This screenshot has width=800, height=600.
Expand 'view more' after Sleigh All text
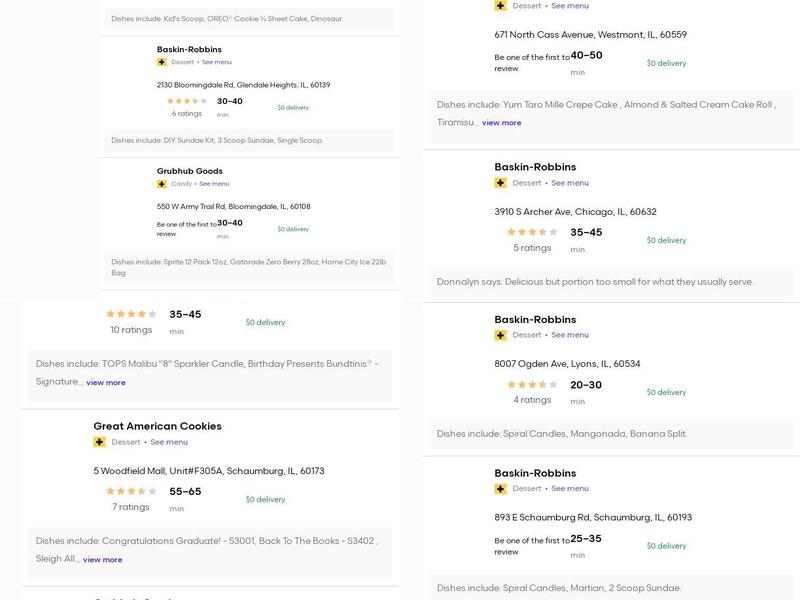click(102, 560)
